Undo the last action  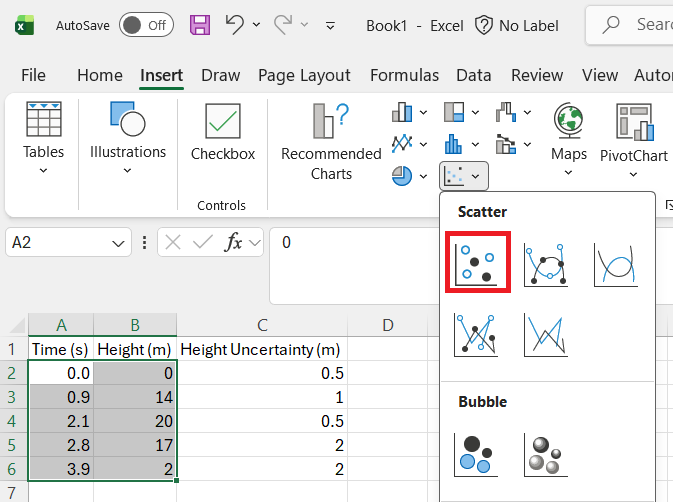(x=235, y=24)
